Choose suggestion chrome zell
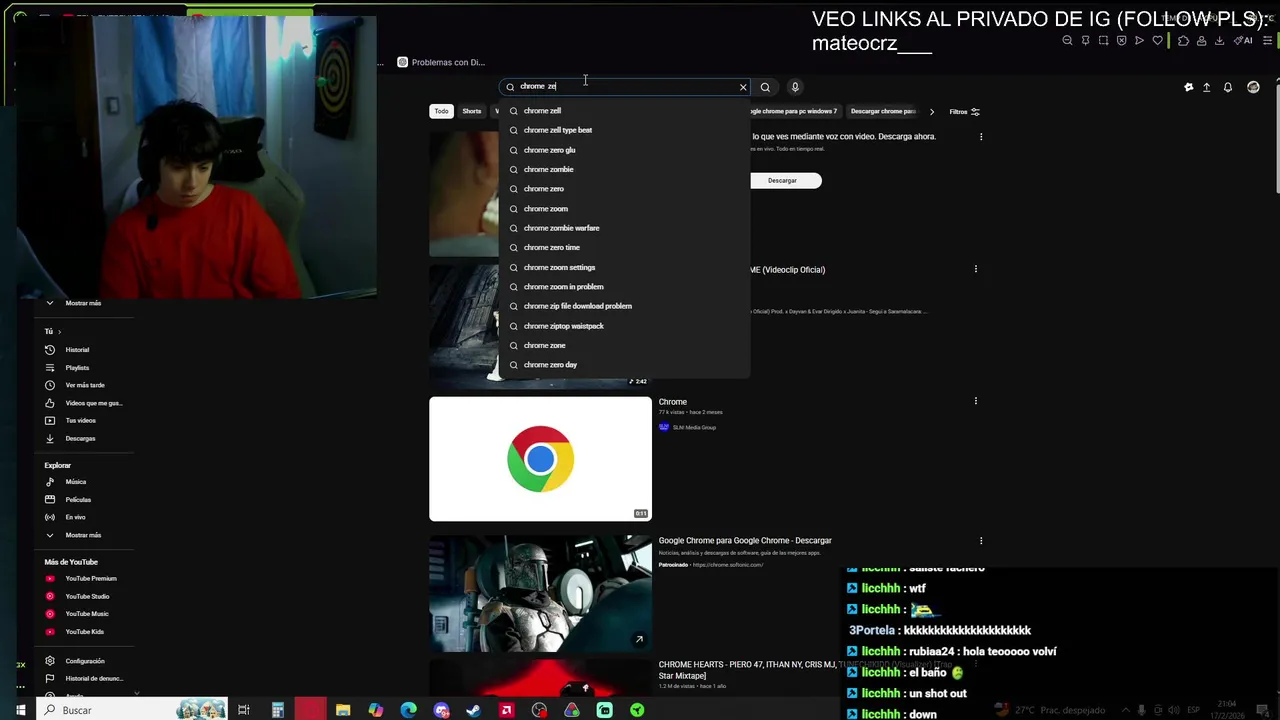Screen dimensions: 1280x720 pos(624,111)
